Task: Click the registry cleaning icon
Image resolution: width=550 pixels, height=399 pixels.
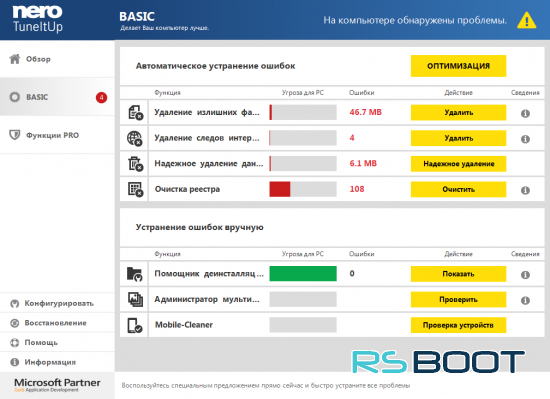Action: point(135,189)
